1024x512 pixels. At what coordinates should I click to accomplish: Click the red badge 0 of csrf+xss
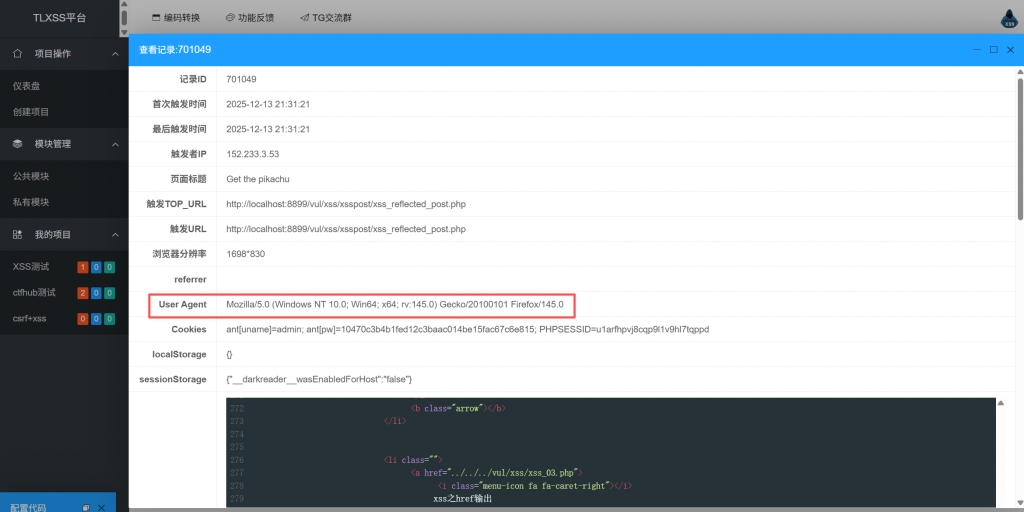click(83, 319)
